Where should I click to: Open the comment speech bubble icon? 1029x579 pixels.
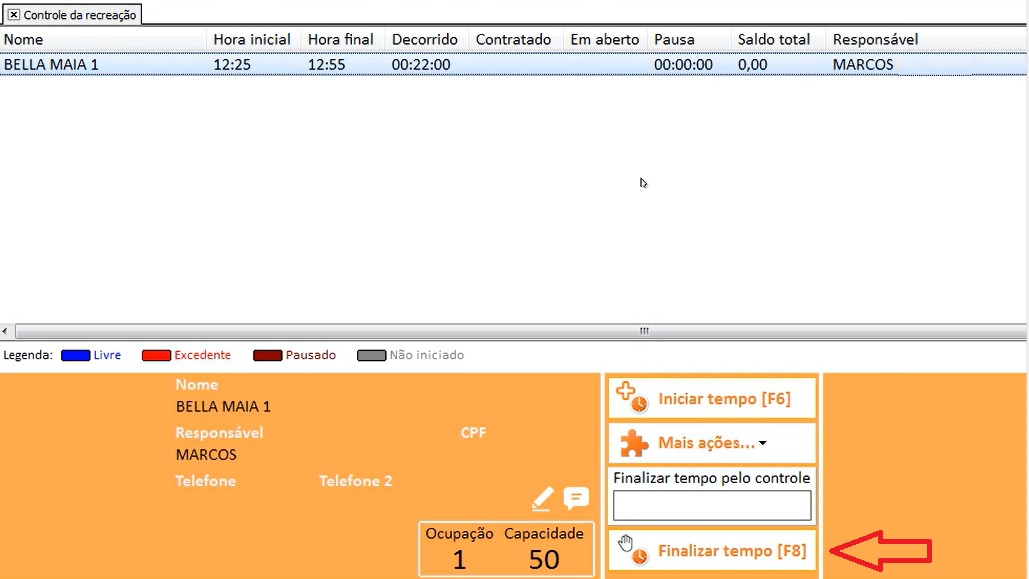click(x=576, y=498)
